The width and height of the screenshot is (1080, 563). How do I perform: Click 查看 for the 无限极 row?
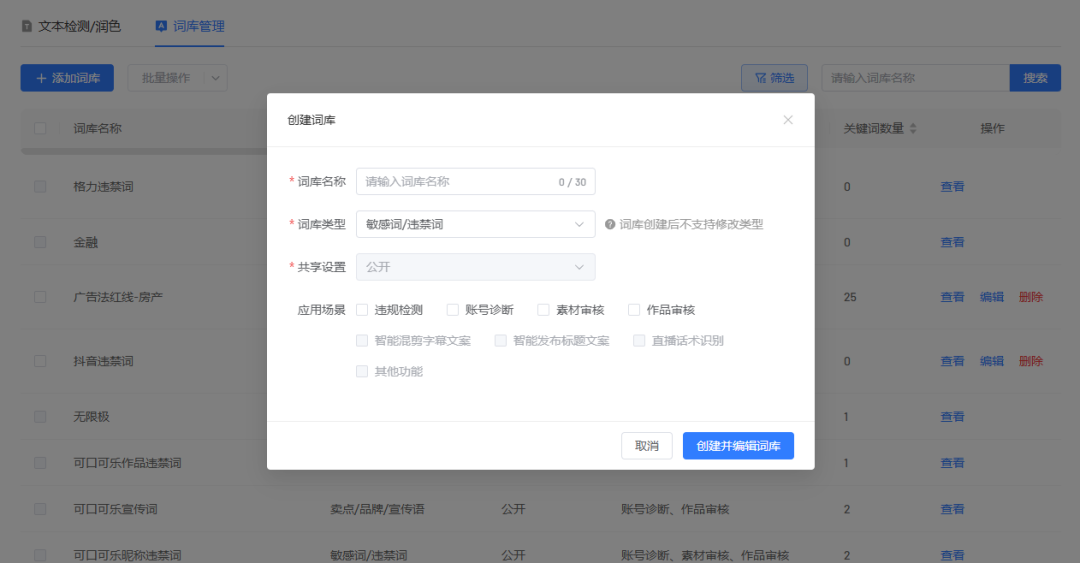click(953, 417)
